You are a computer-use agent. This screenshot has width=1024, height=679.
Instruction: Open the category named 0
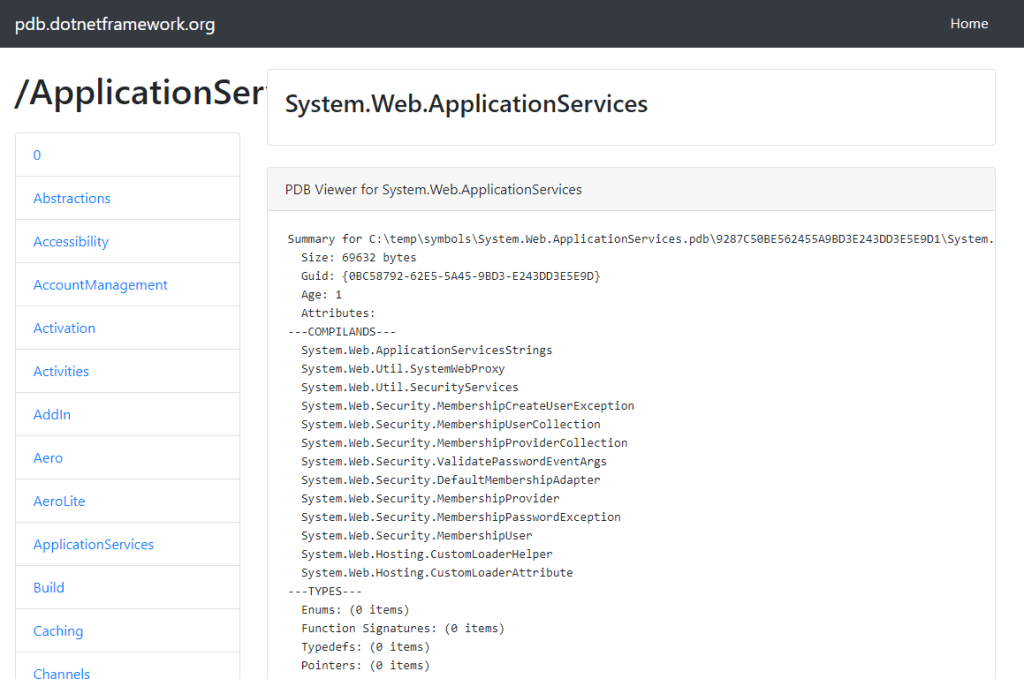(x=36, y=155)
